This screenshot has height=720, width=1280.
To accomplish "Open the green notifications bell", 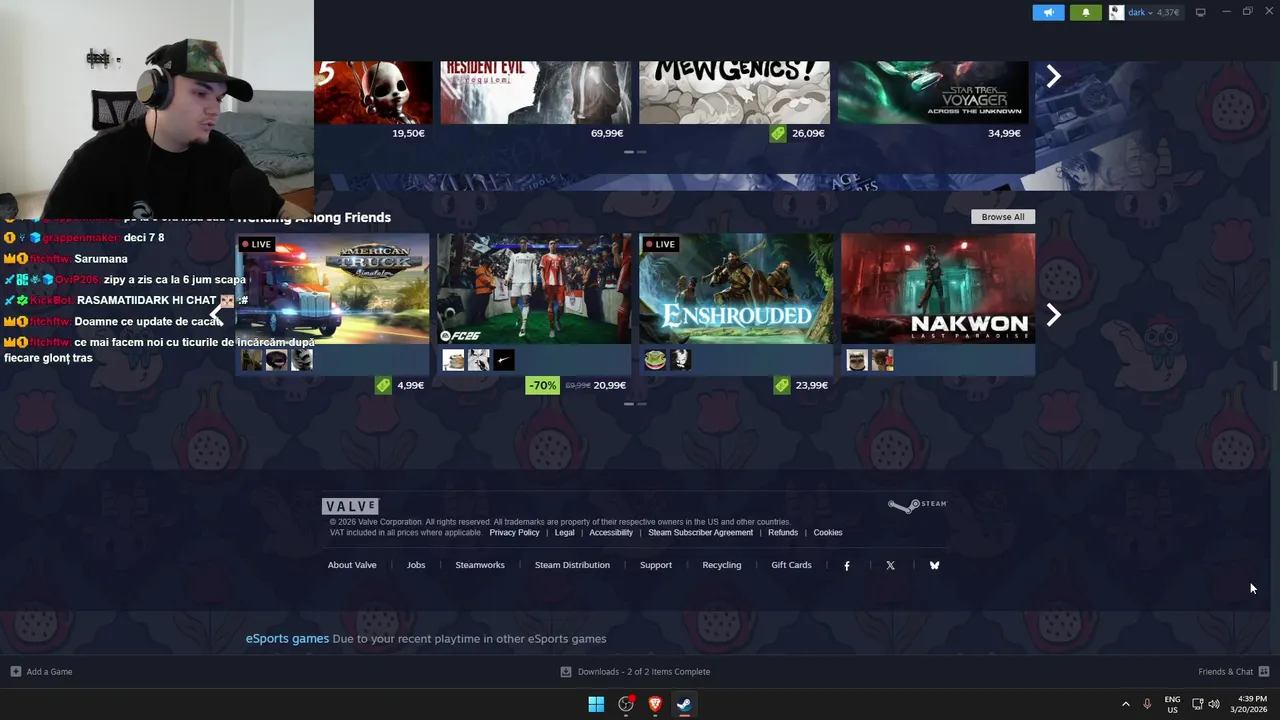I will 1086,12.
